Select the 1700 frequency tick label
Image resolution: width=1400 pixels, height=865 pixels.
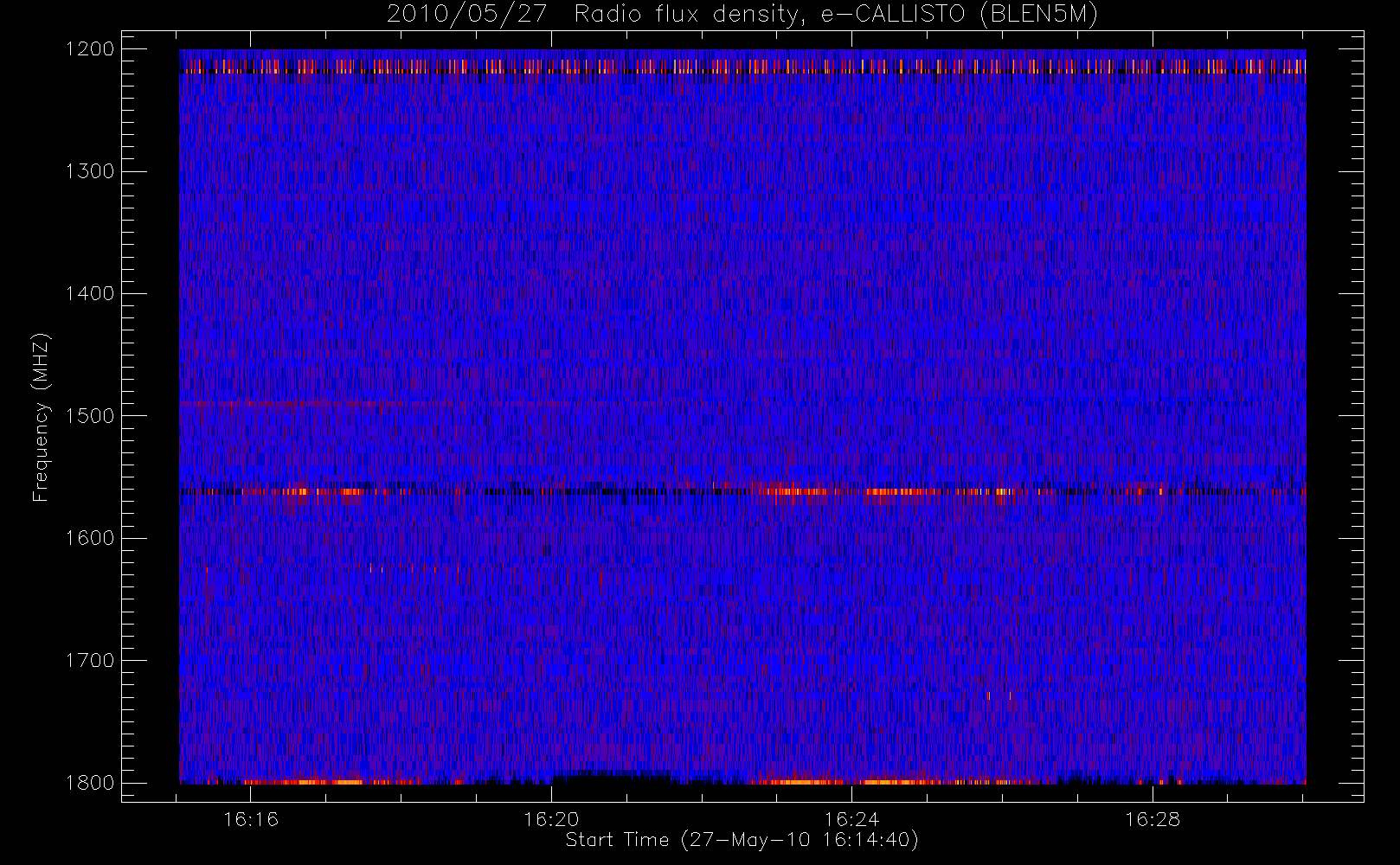coord(90,661)
